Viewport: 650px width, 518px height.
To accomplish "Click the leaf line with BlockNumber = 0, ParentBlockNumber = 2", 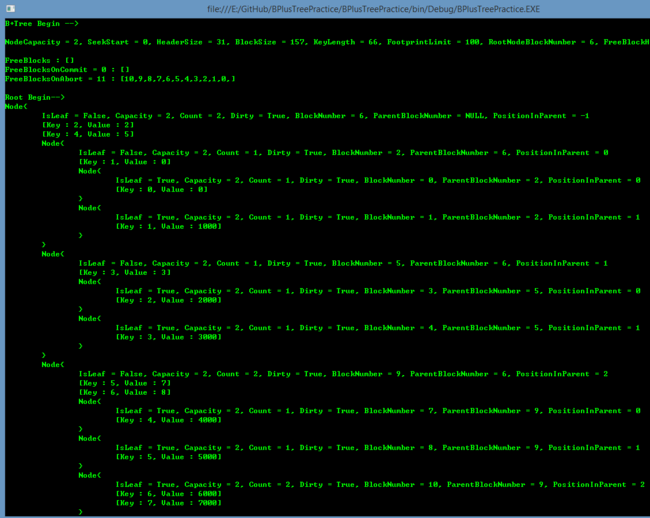I will coord(378,180).
